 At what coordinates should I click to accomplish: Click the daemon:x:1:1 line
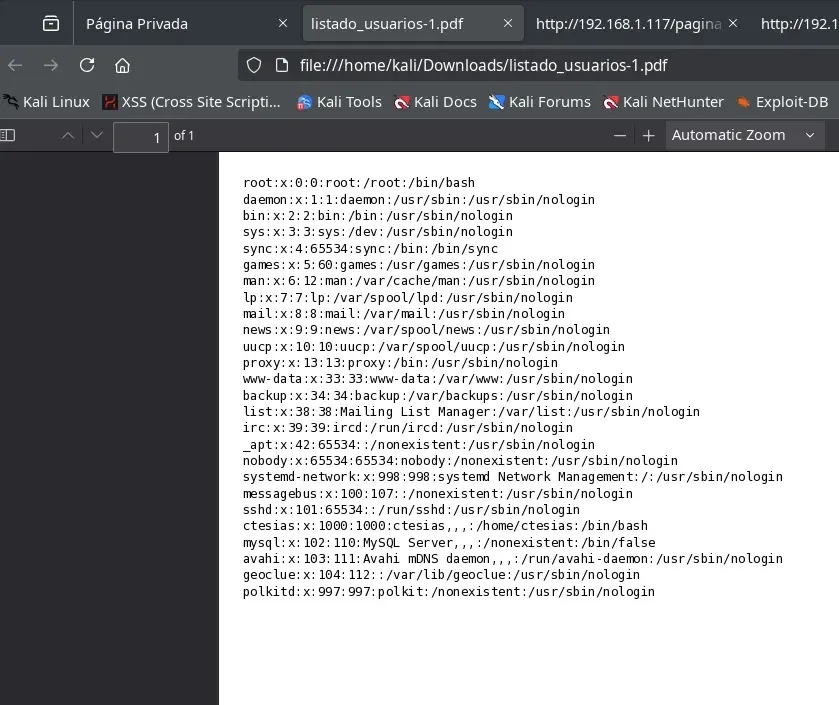click(419, 200)
